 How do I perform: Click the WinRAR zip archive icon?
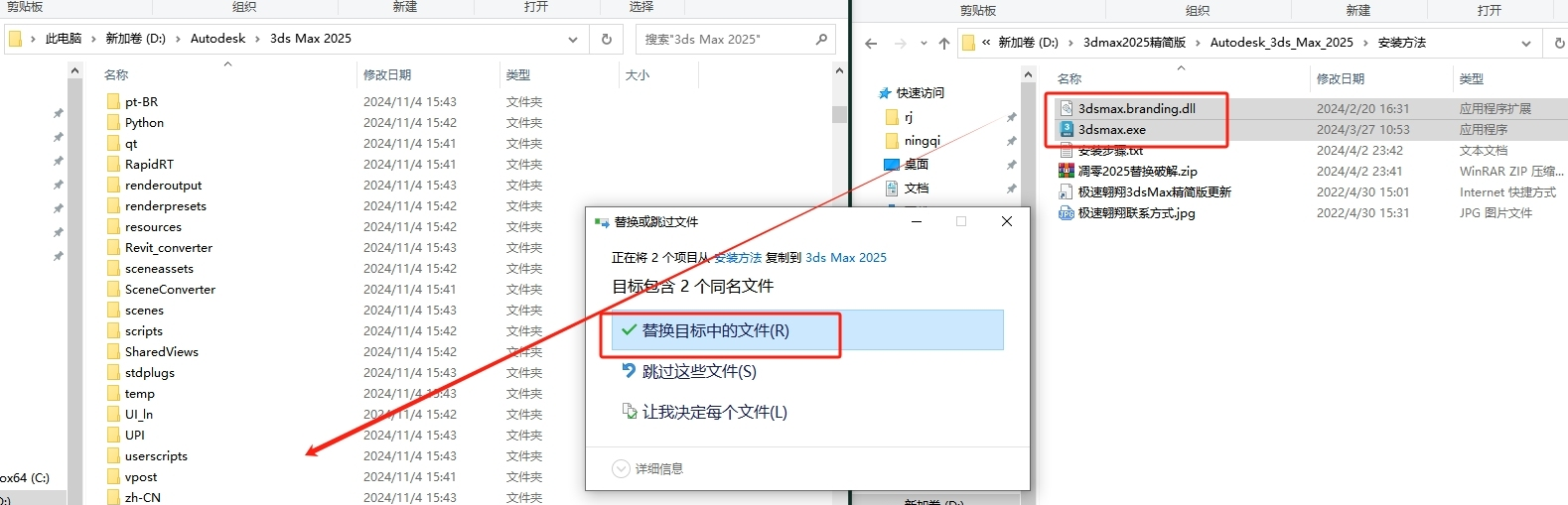point(1067,172)
